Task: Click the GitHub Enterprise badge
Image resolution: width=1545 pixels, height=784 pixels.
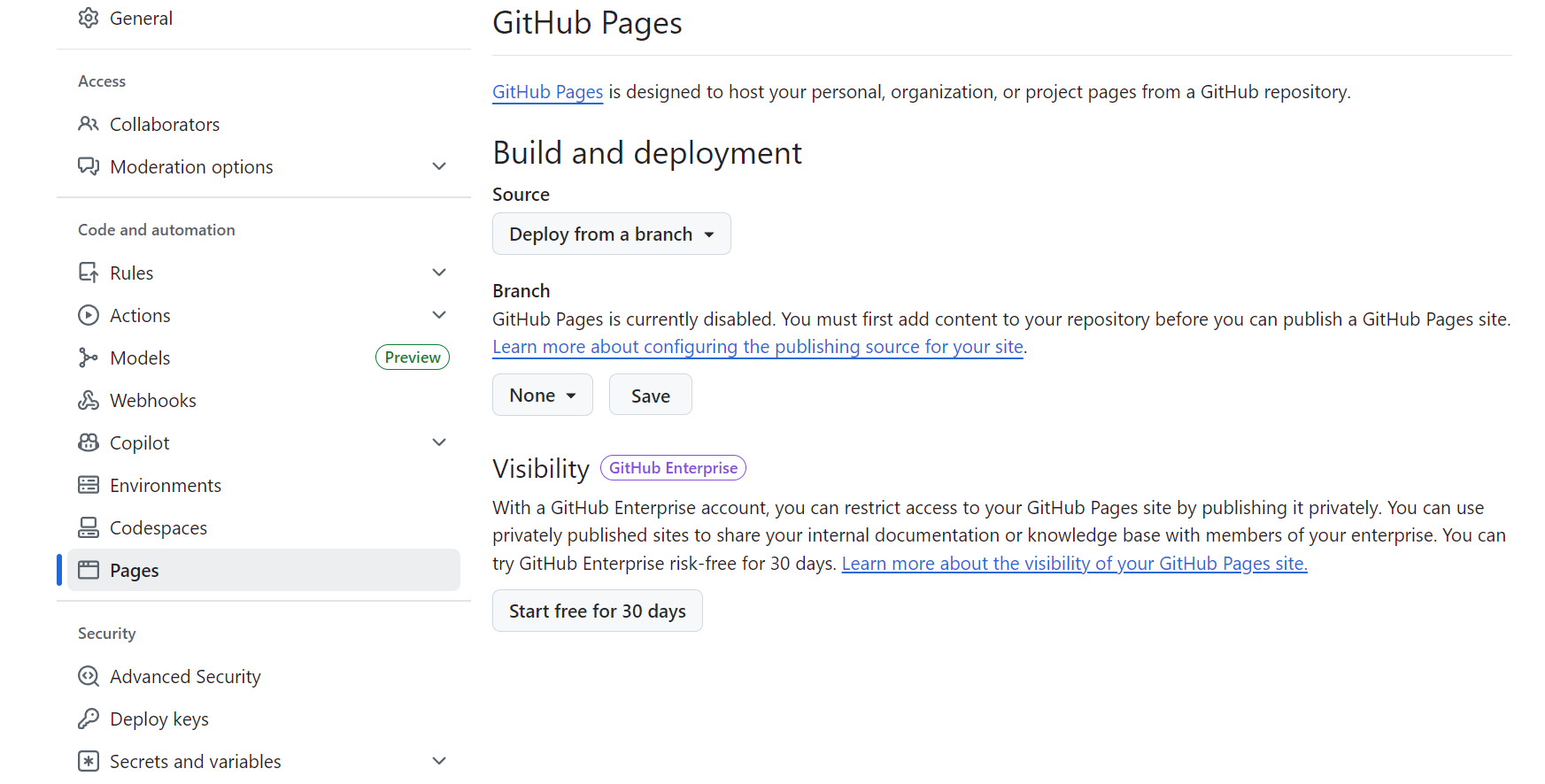Action: coord(673,468)
